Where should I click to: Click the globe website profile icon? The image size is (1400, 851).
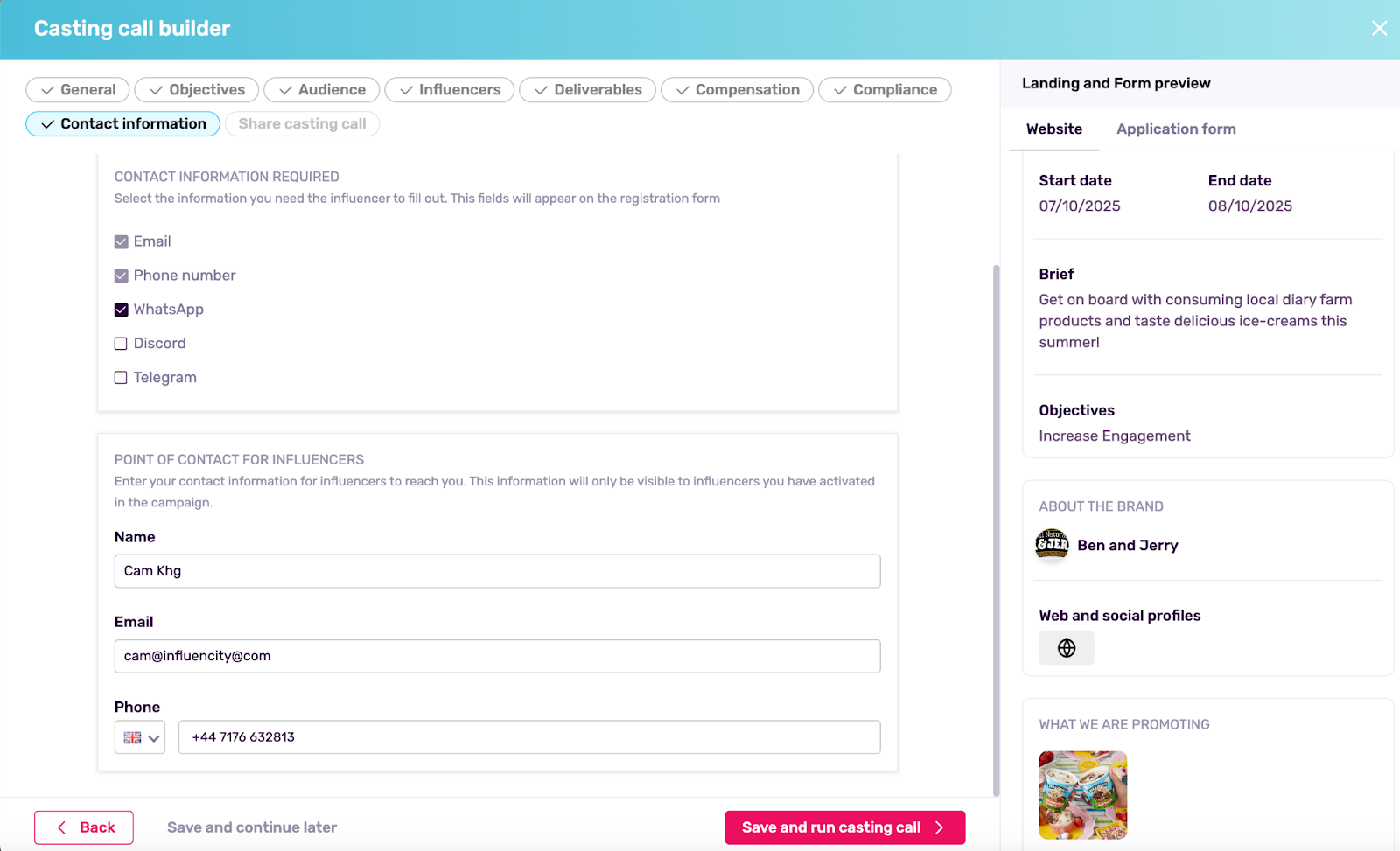click(x=1067, y=648)
